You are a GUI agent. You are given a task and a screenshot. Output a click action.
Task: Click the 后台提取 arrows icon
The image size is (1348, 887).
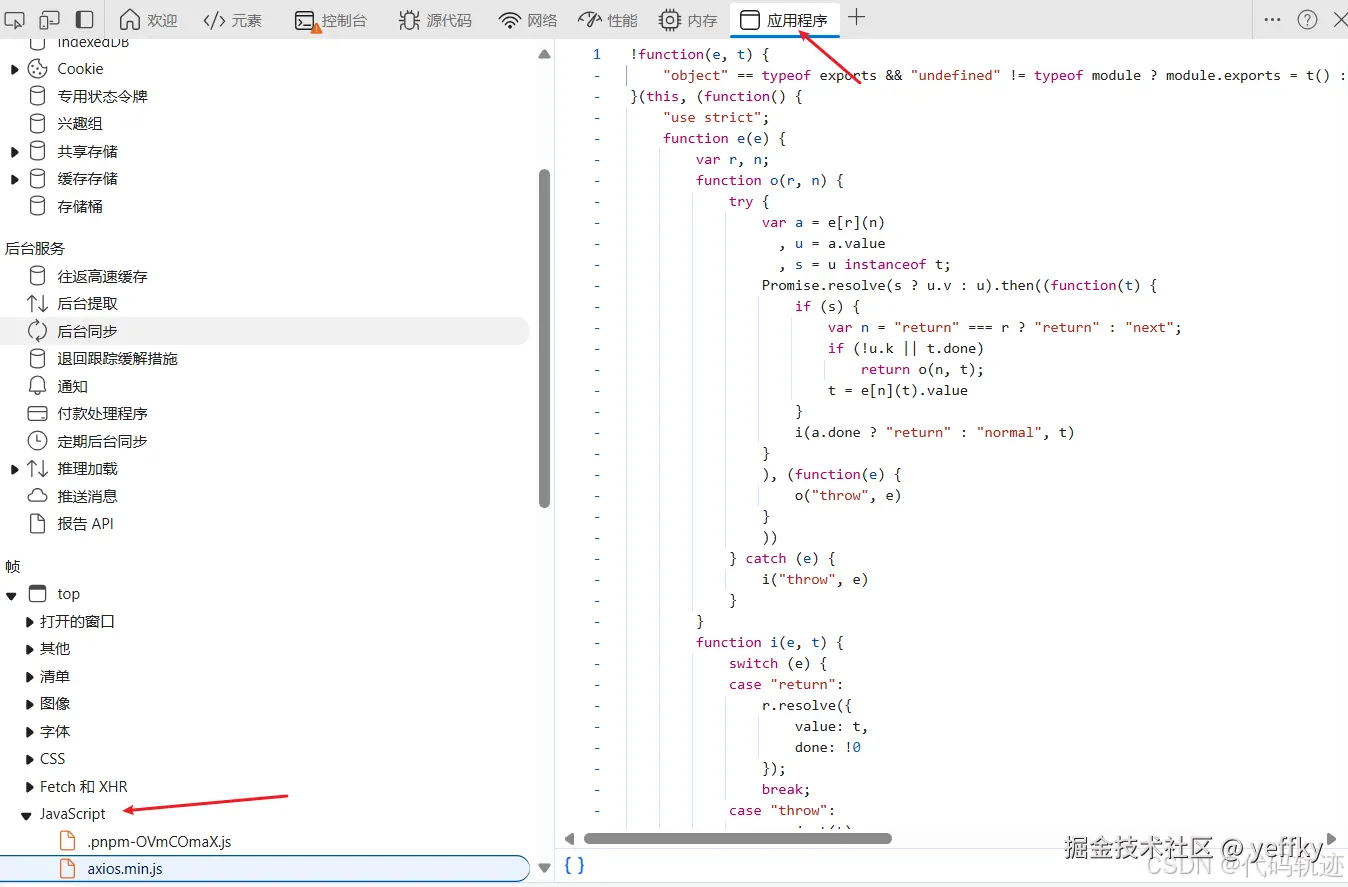point(37,303)
